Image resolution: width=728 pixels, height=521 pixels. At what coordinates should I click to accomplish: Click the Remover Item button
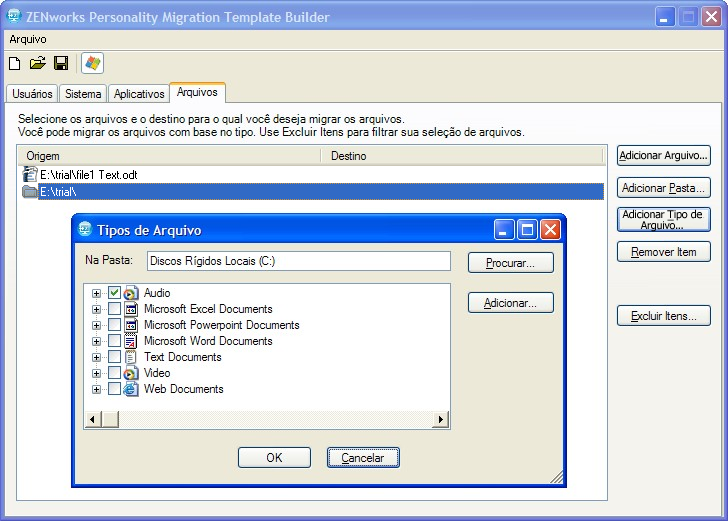pos(663,252)
